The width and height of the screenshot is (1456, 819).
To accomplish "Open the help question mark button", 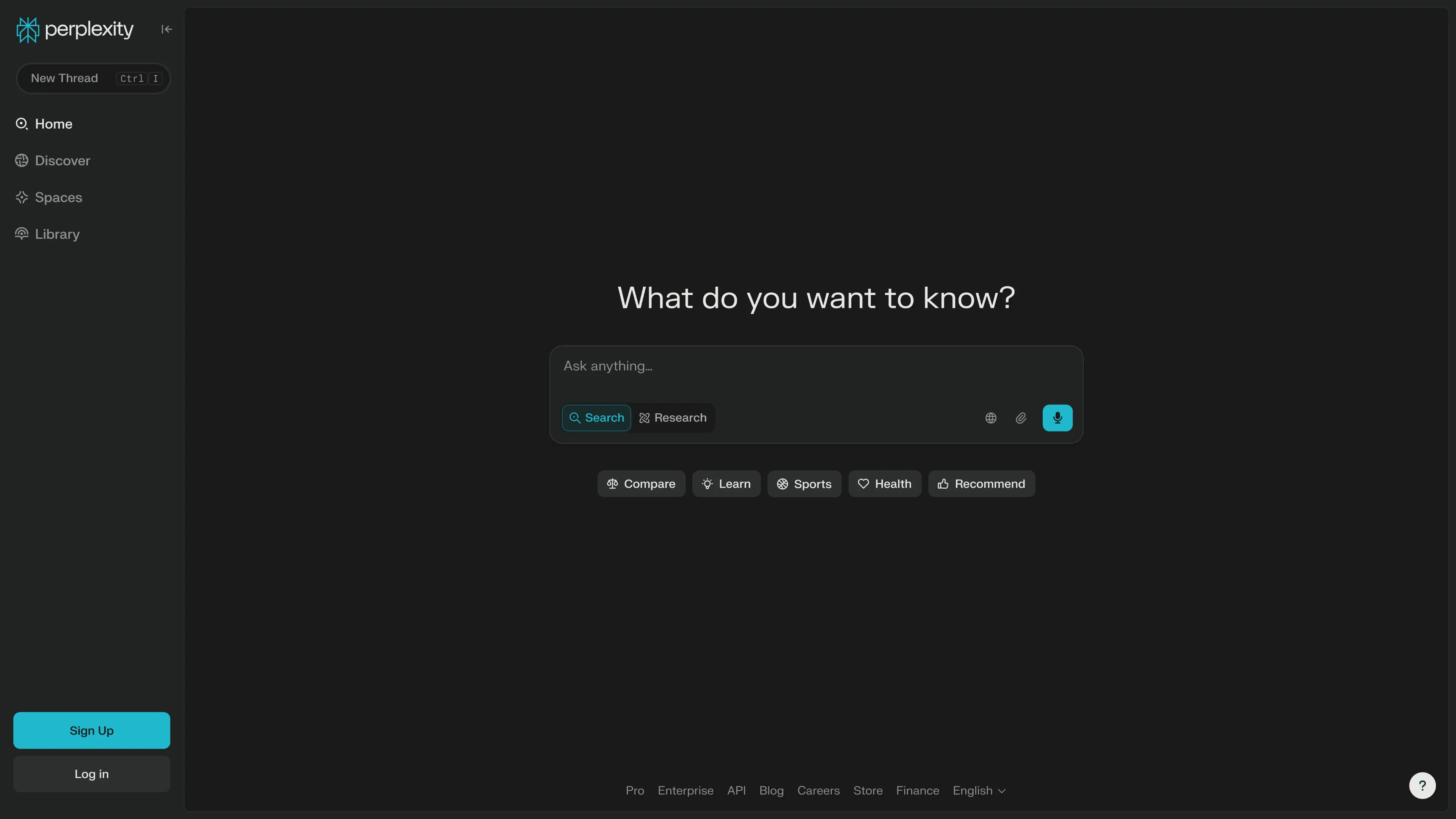I will [1422, 785].
